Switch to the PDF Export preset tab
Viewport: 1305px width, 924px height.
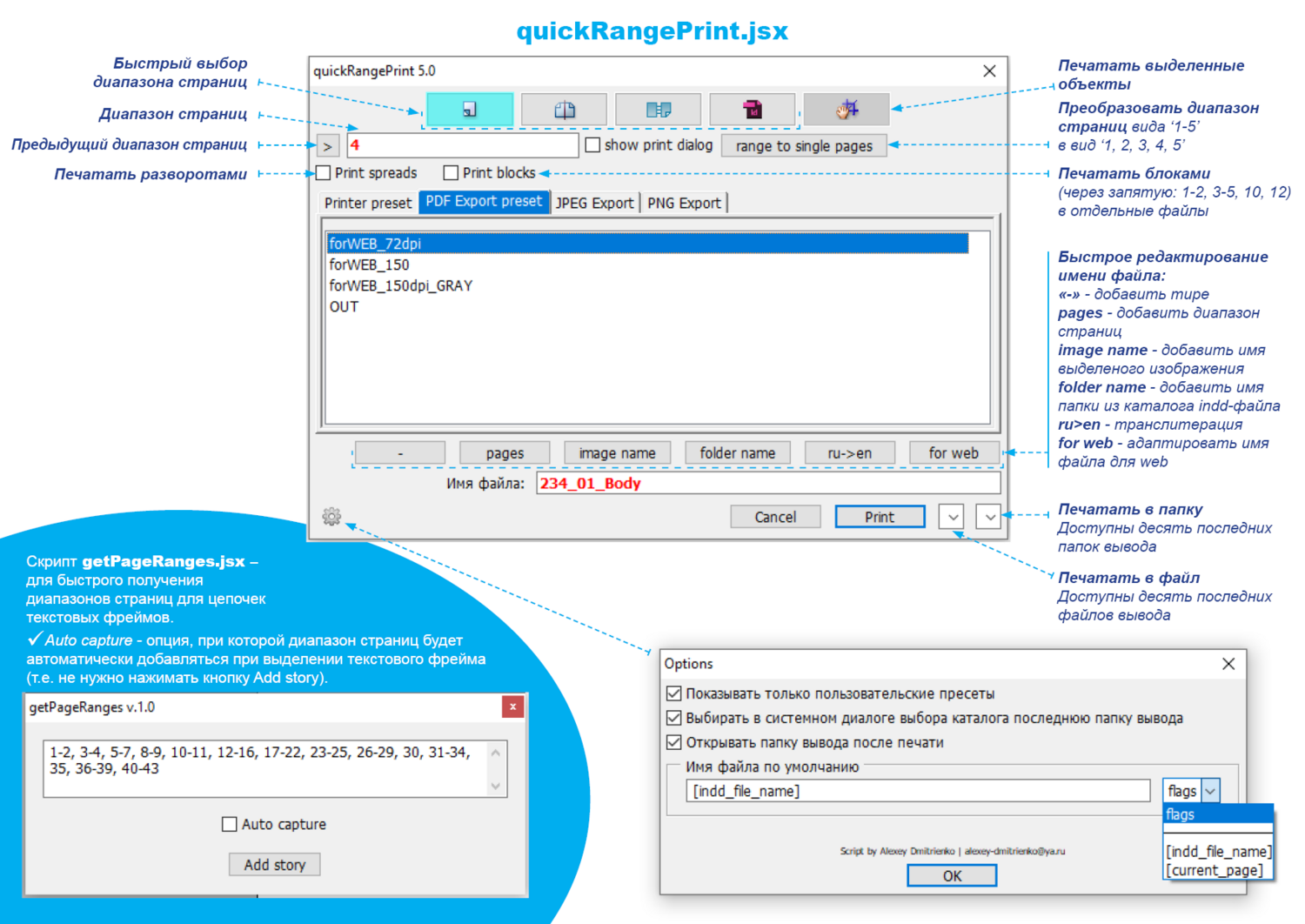pos(484,202)
